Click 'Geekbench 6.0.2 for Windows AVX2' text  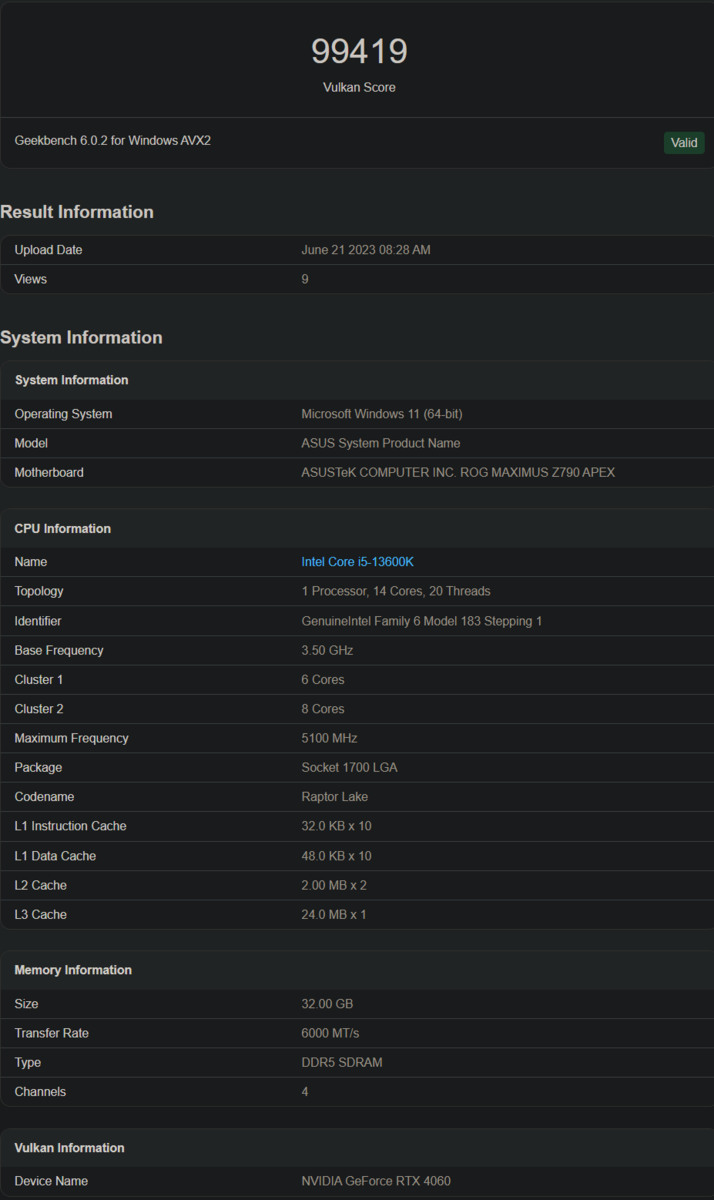[x=112, y=141]
